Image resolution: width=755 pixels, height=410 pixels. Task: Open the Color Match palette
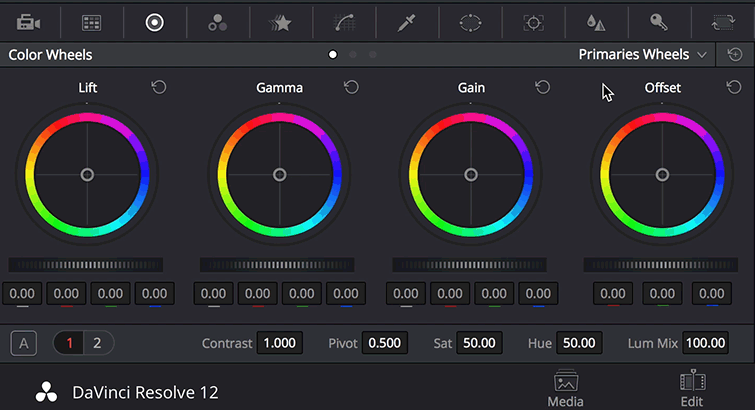pos(91,22)
